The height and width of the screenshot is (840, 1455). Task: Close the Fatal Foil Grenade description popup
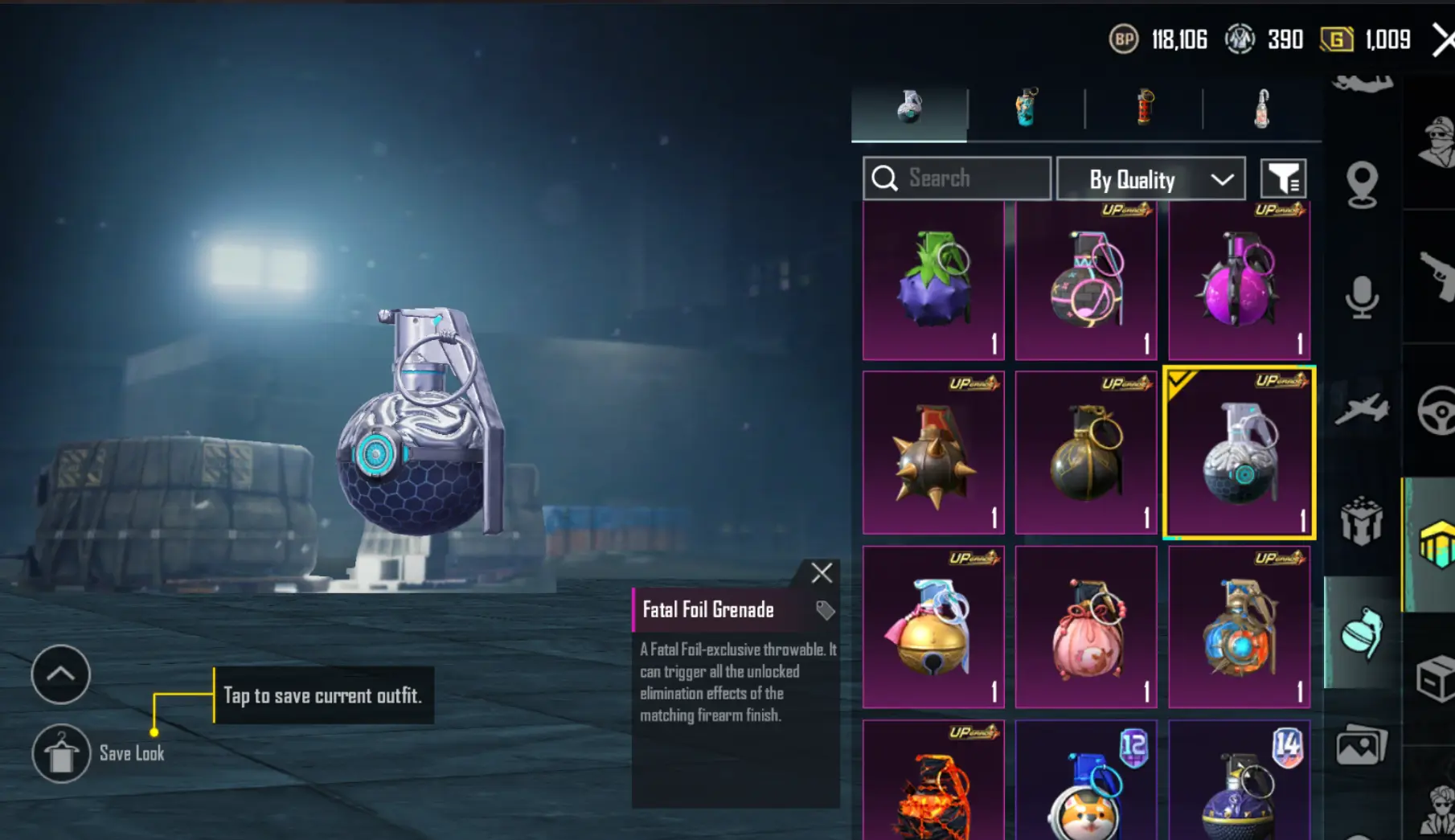click(x=822, y=573)
